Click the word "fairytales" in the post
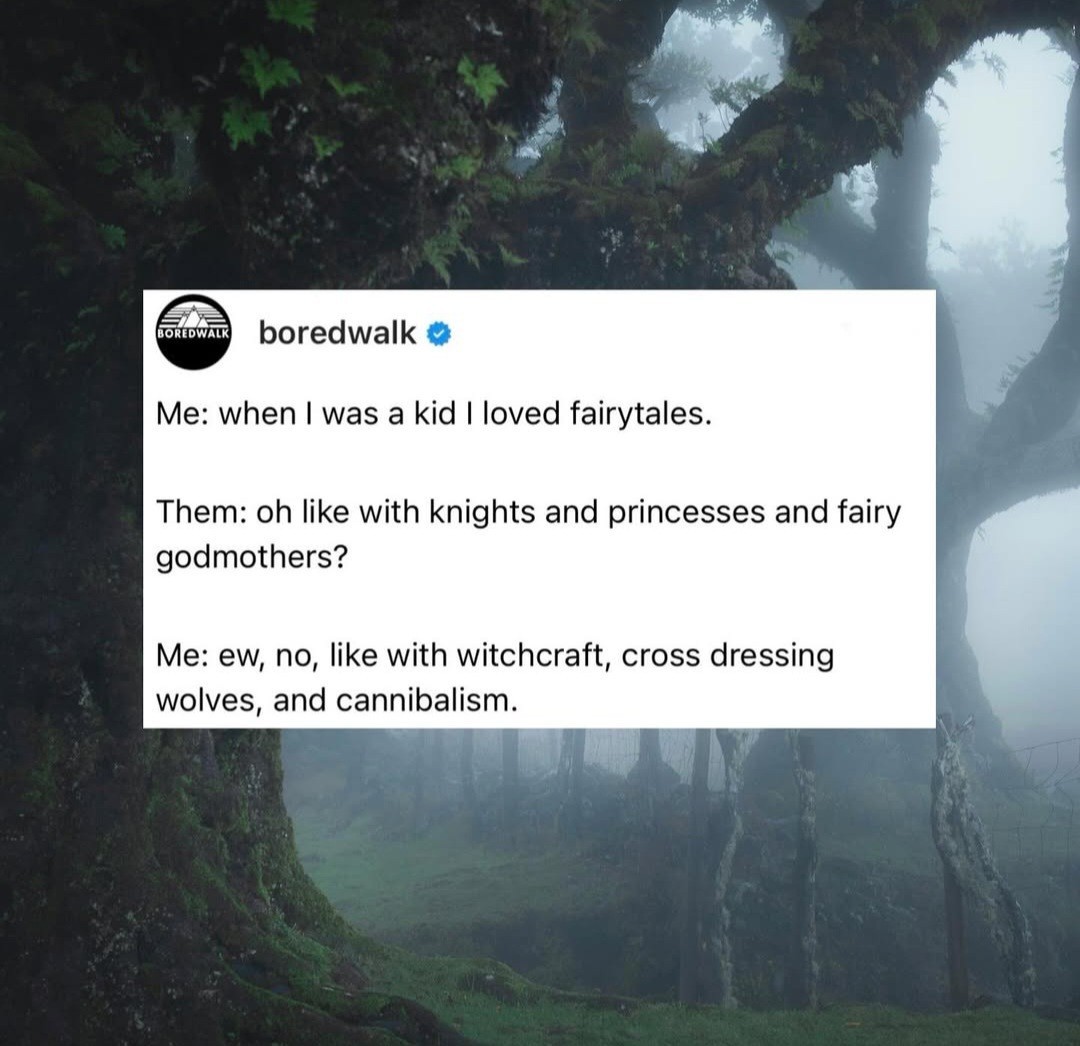Screen dimensions: 1080x1046 (x=637, y=414)
